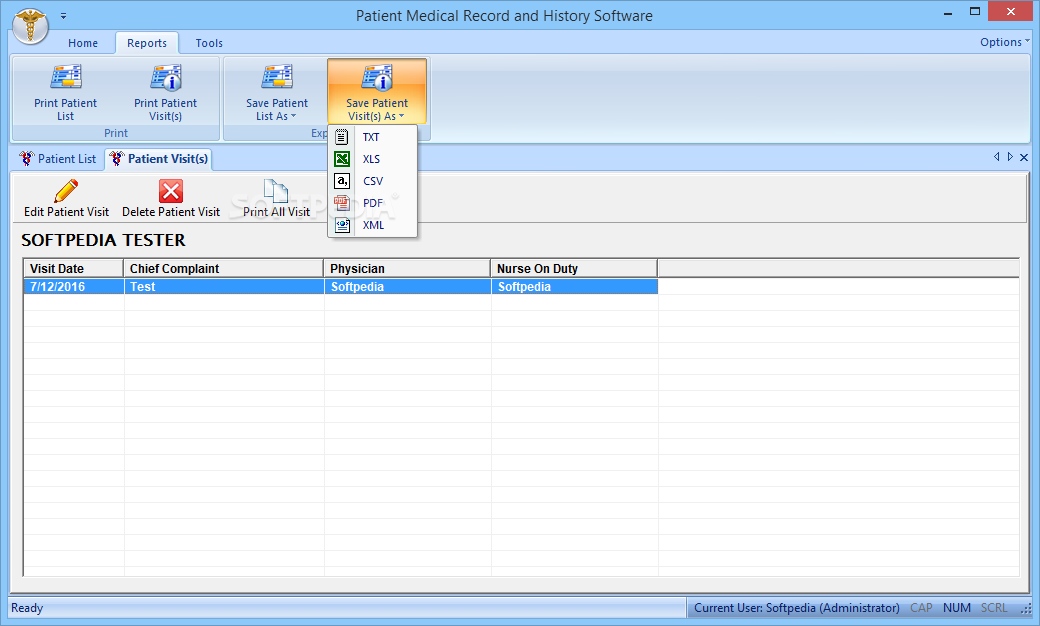Close the Patient Medical Record window
The image size is (1040, 626).
[1010, 11]
